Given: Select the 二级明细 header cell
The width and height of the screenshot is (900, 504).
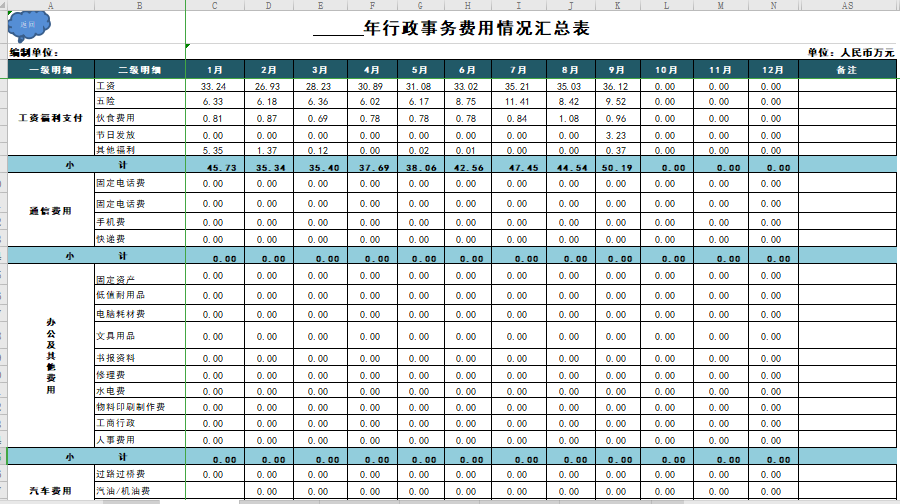Looking at the screenshot, I should click(139, 69).
